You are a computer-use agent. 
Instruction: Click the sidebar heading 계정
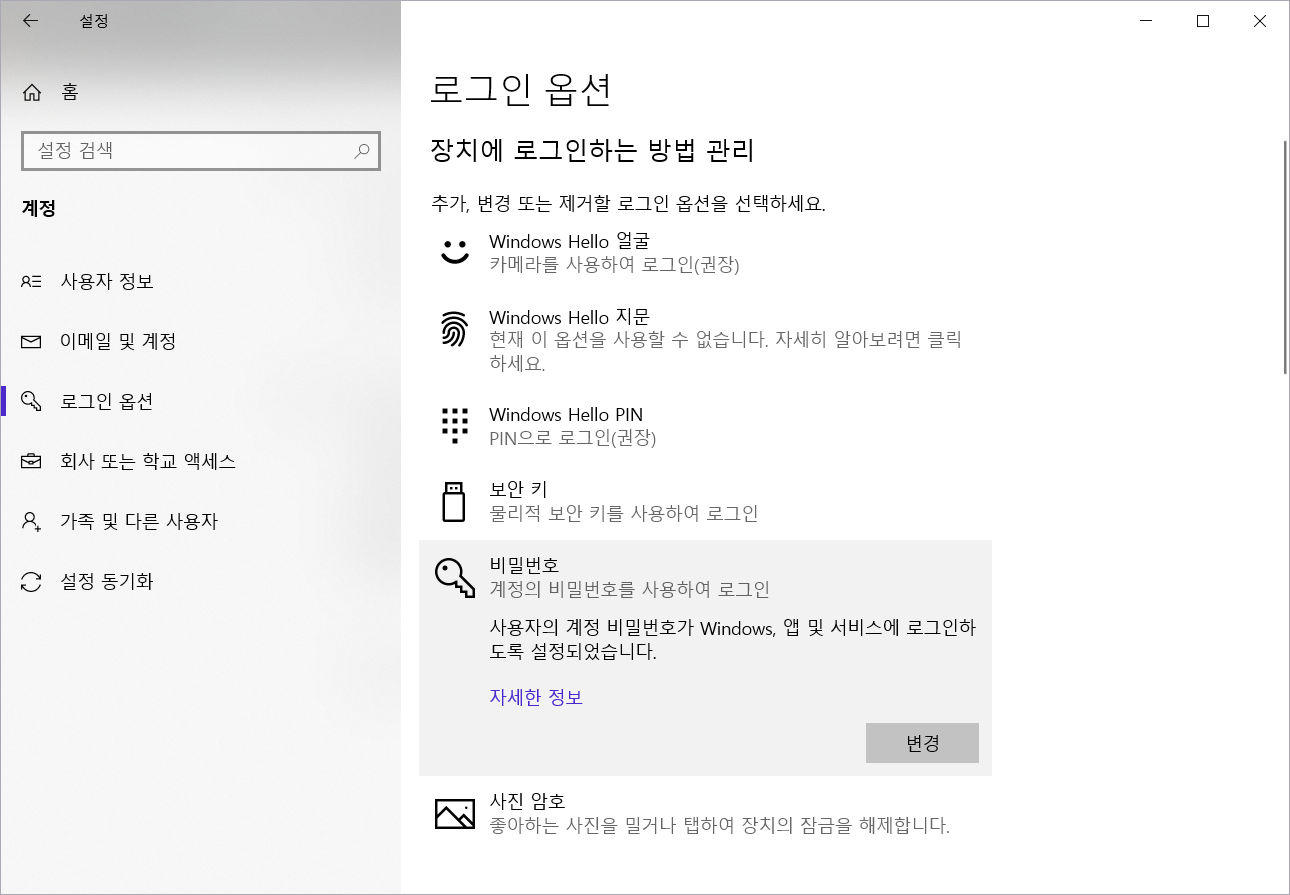(39, 209)
